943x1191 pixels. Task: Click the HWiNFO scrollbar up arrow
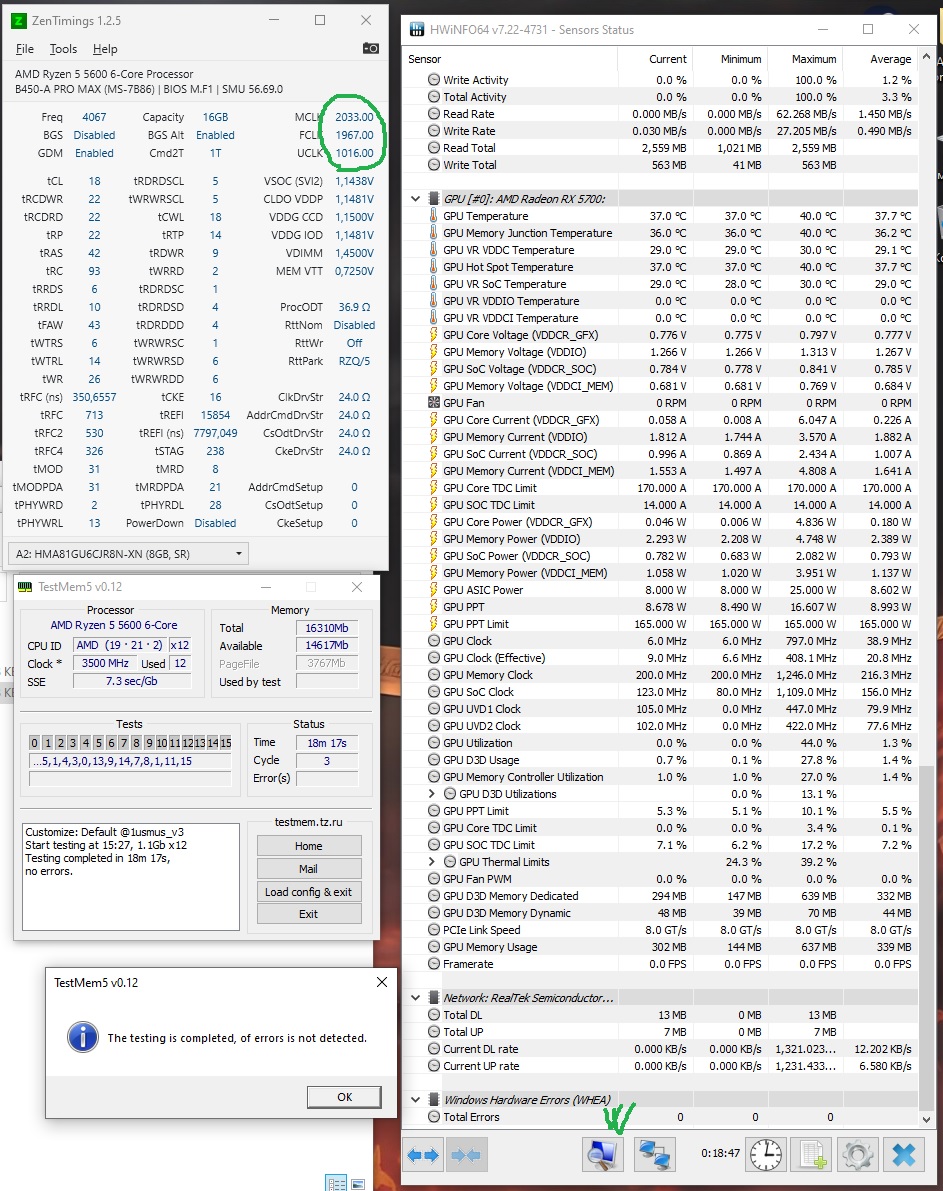(926, 57)
